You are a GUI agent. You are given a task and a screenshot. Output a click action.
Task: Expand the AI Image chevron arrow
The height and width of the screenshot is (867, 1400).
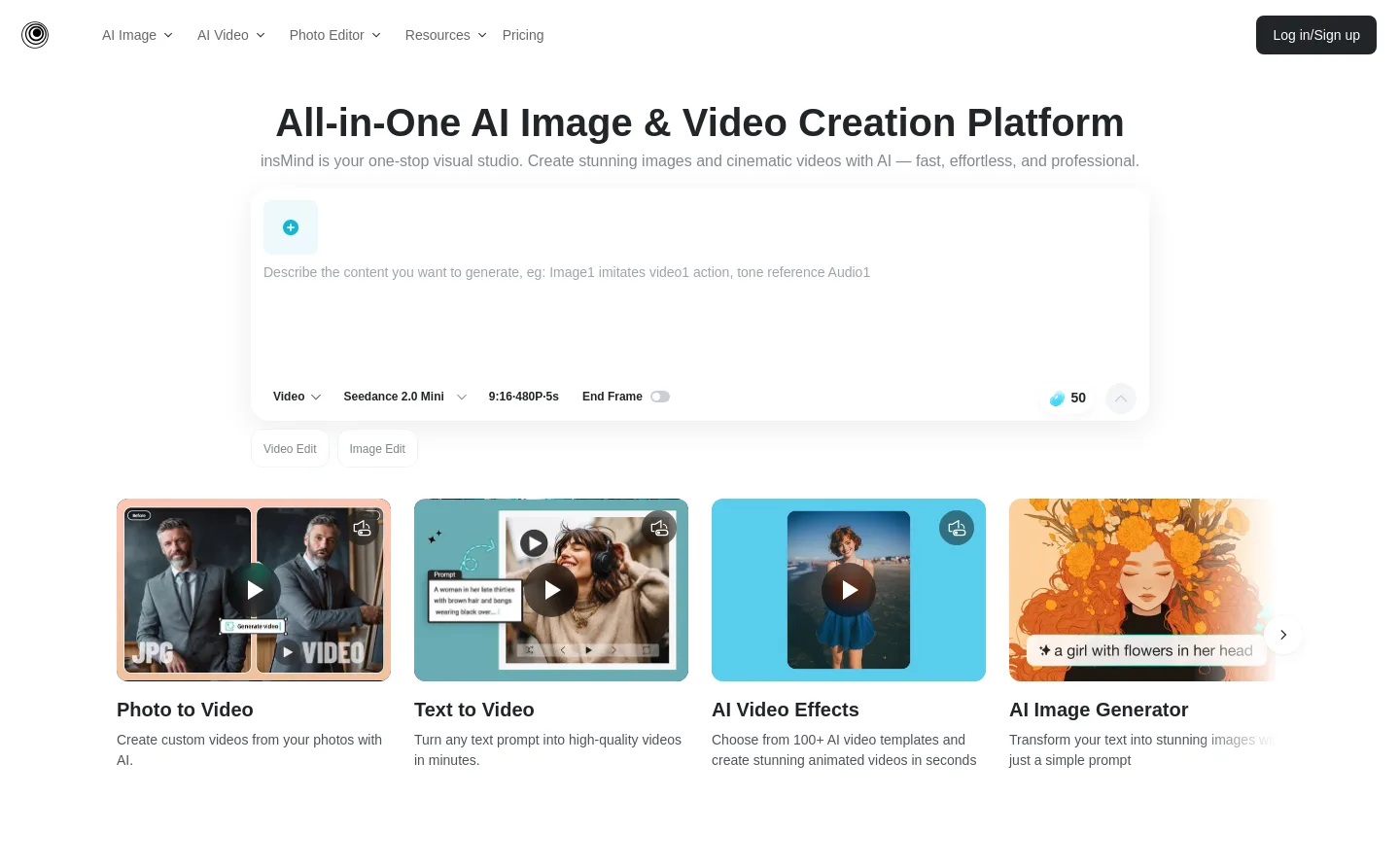point(168,35)
